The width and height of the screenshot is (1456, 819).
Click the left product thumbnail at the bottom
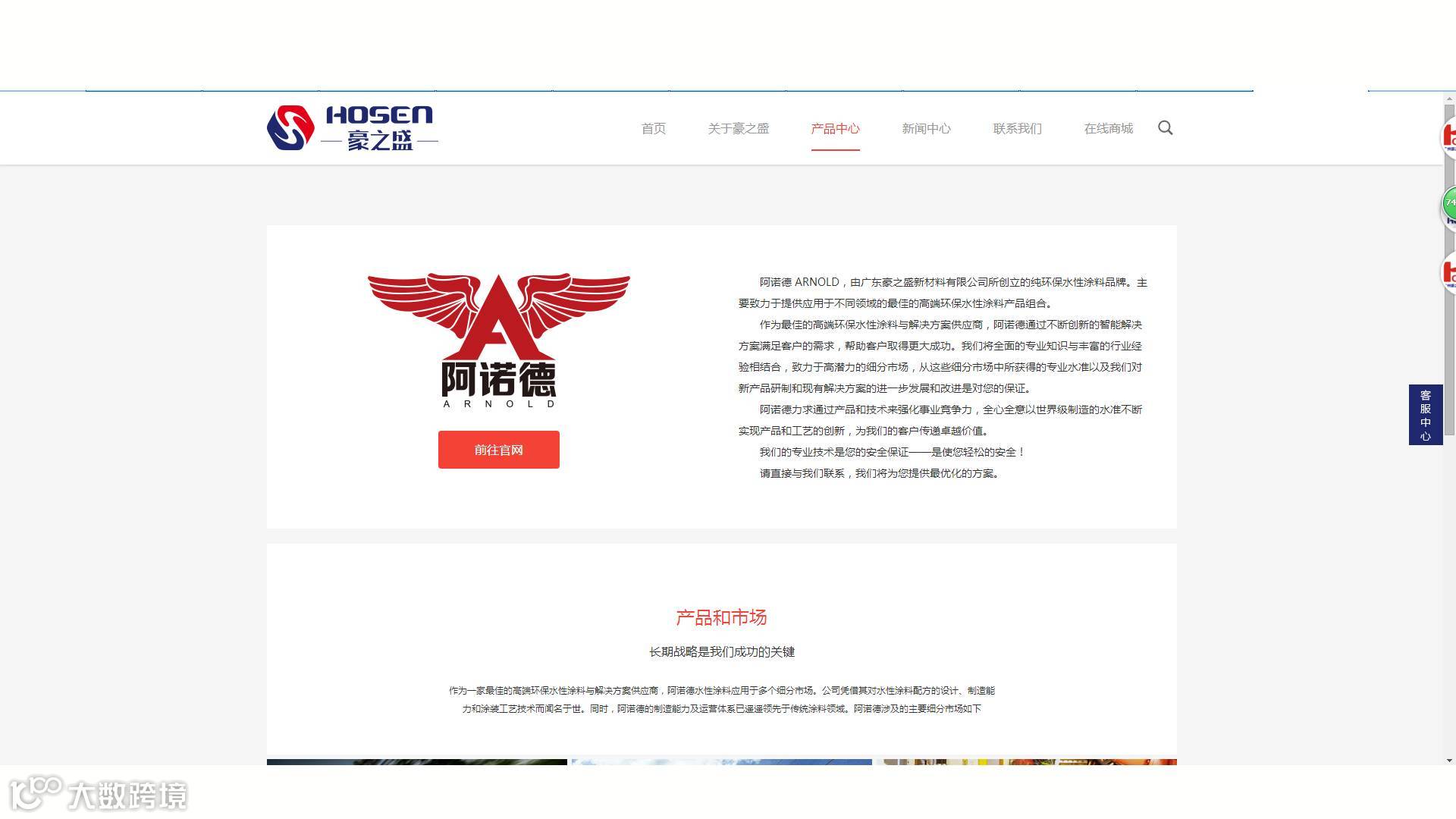[416, 761]
